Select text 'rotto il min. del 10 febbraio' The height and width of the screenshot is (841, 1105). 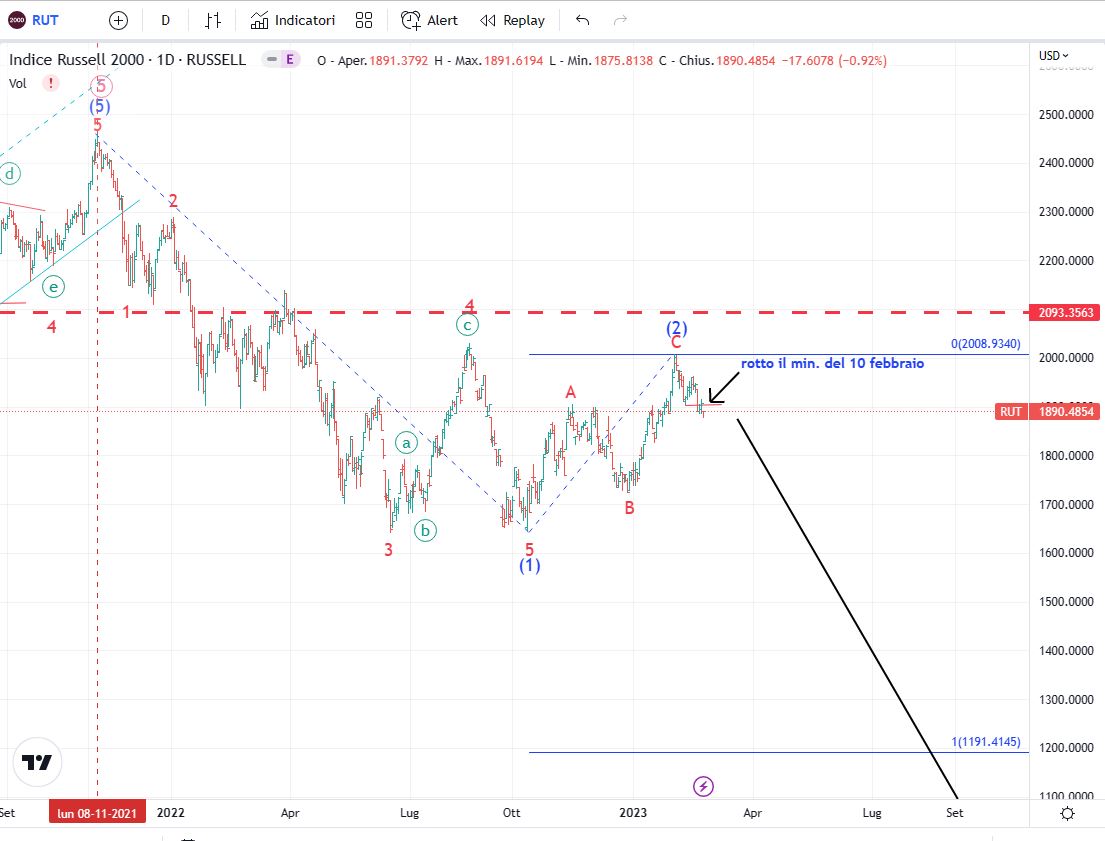click(832, 363)
